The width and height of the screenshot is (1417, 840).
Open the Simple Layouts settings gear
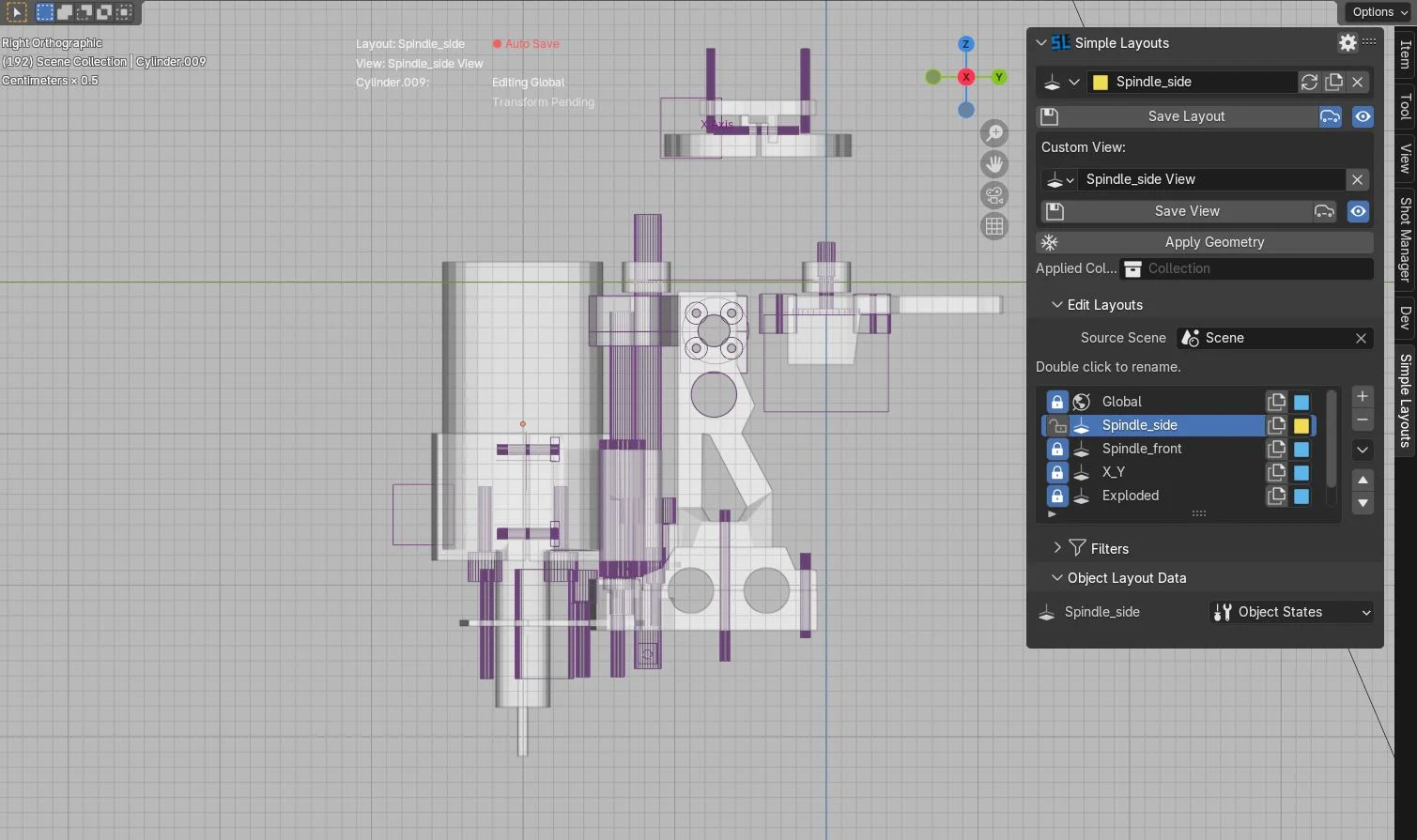pyautogui.click(x=1347, y=42)
